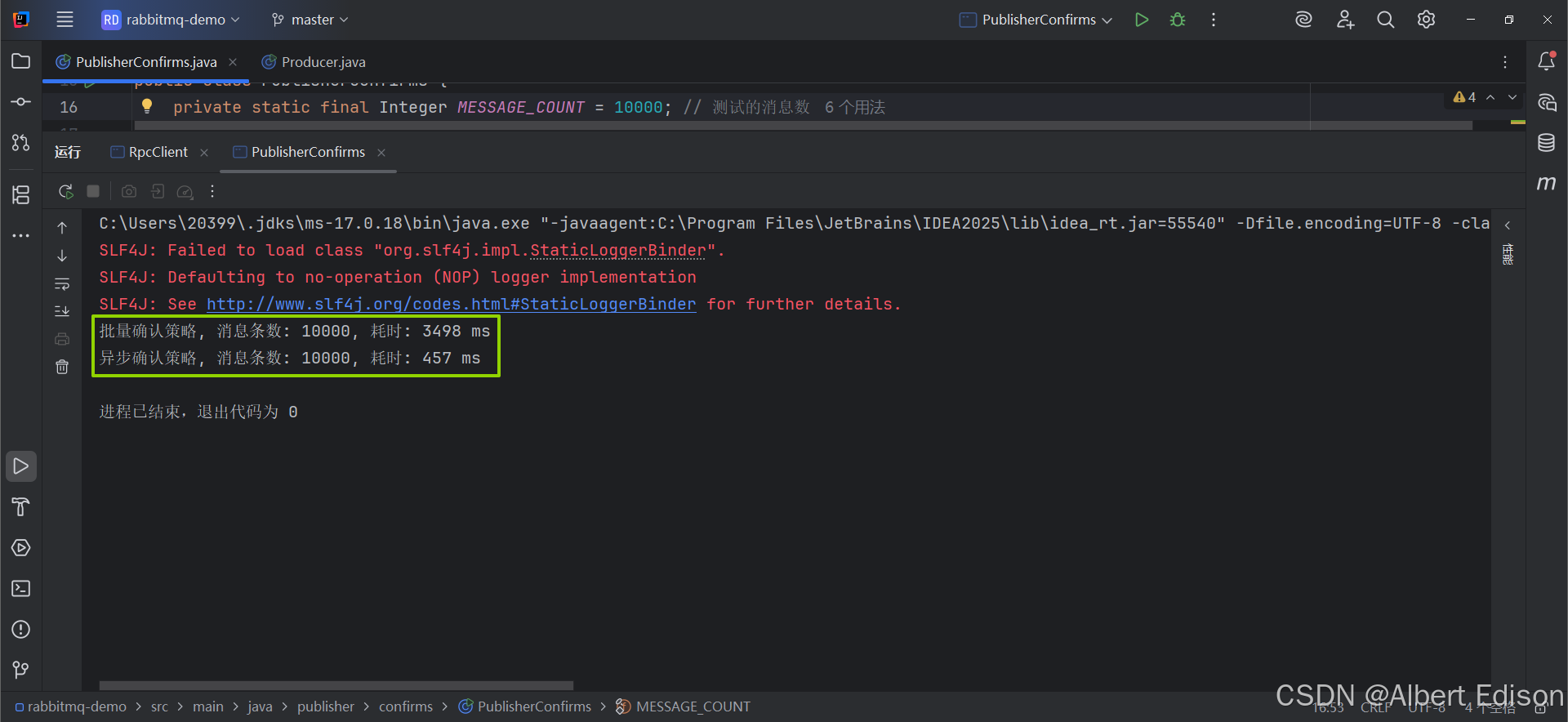Open the master branch dropdown
The image size is (1568, 722).
point(310,20)
